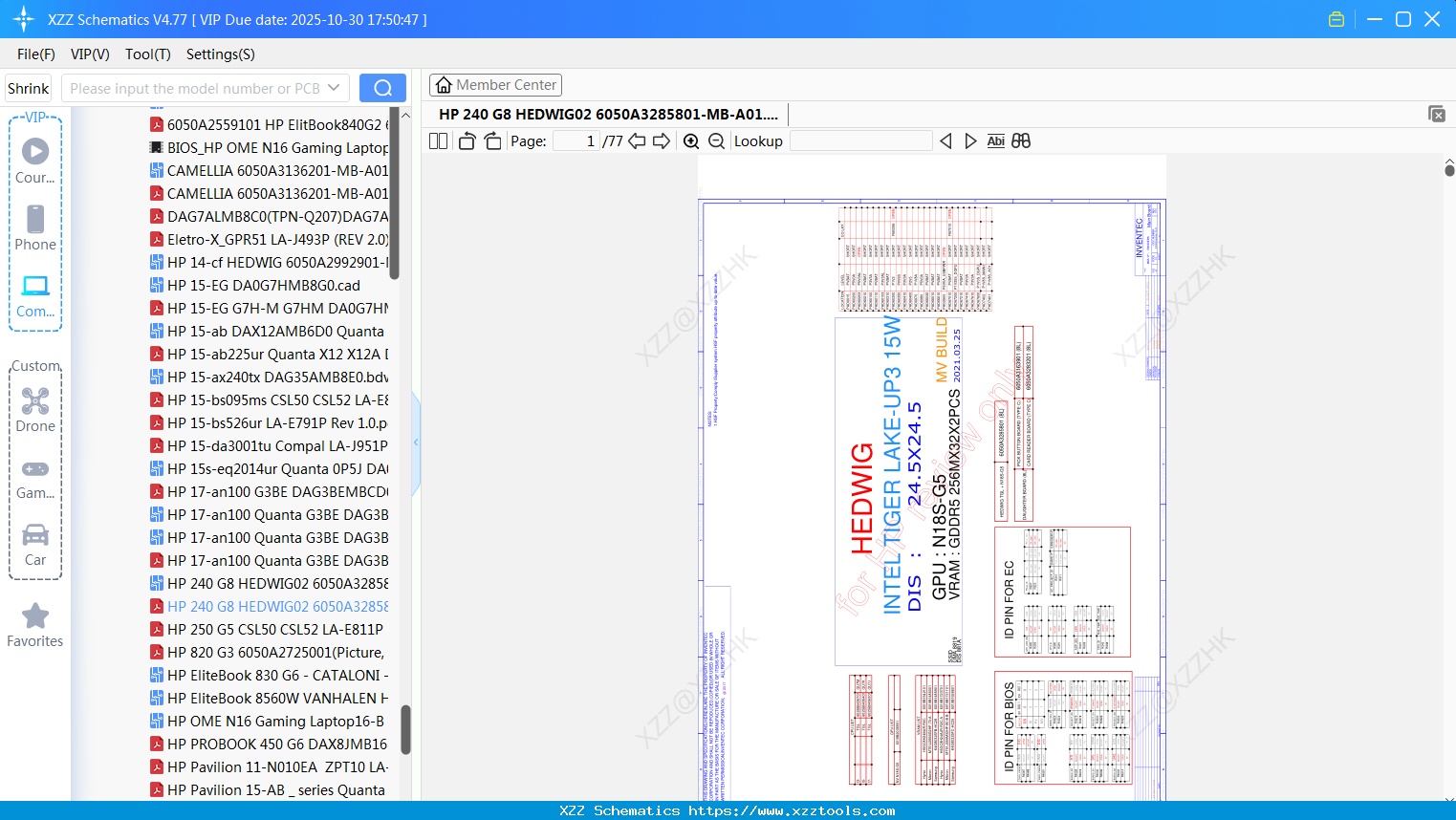Open the Courses category in sidebar
Image resolution: width=1456 pixels, height=820 pixels.
point(35,161)
